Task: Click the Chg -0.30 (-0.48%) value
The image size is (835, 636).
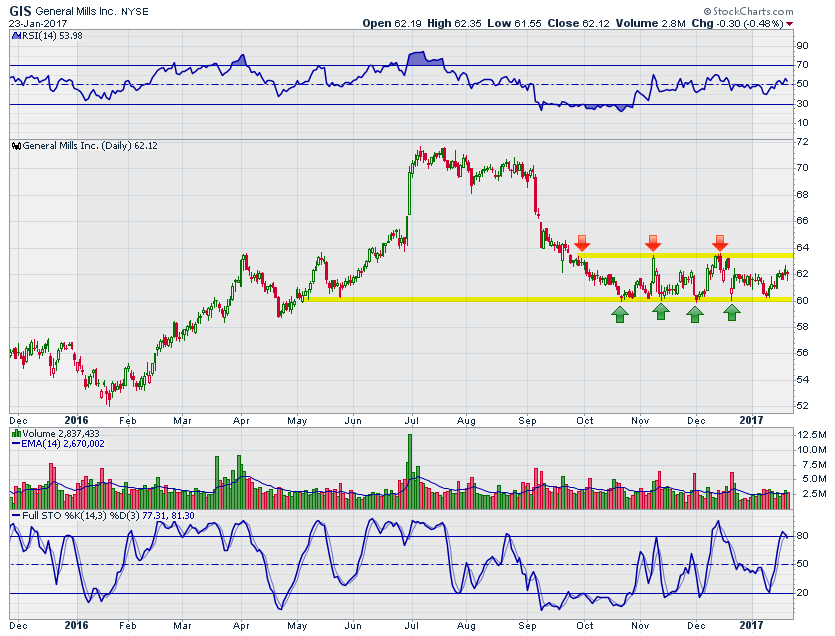Action: pyautogui.click(x=737, y=23)
